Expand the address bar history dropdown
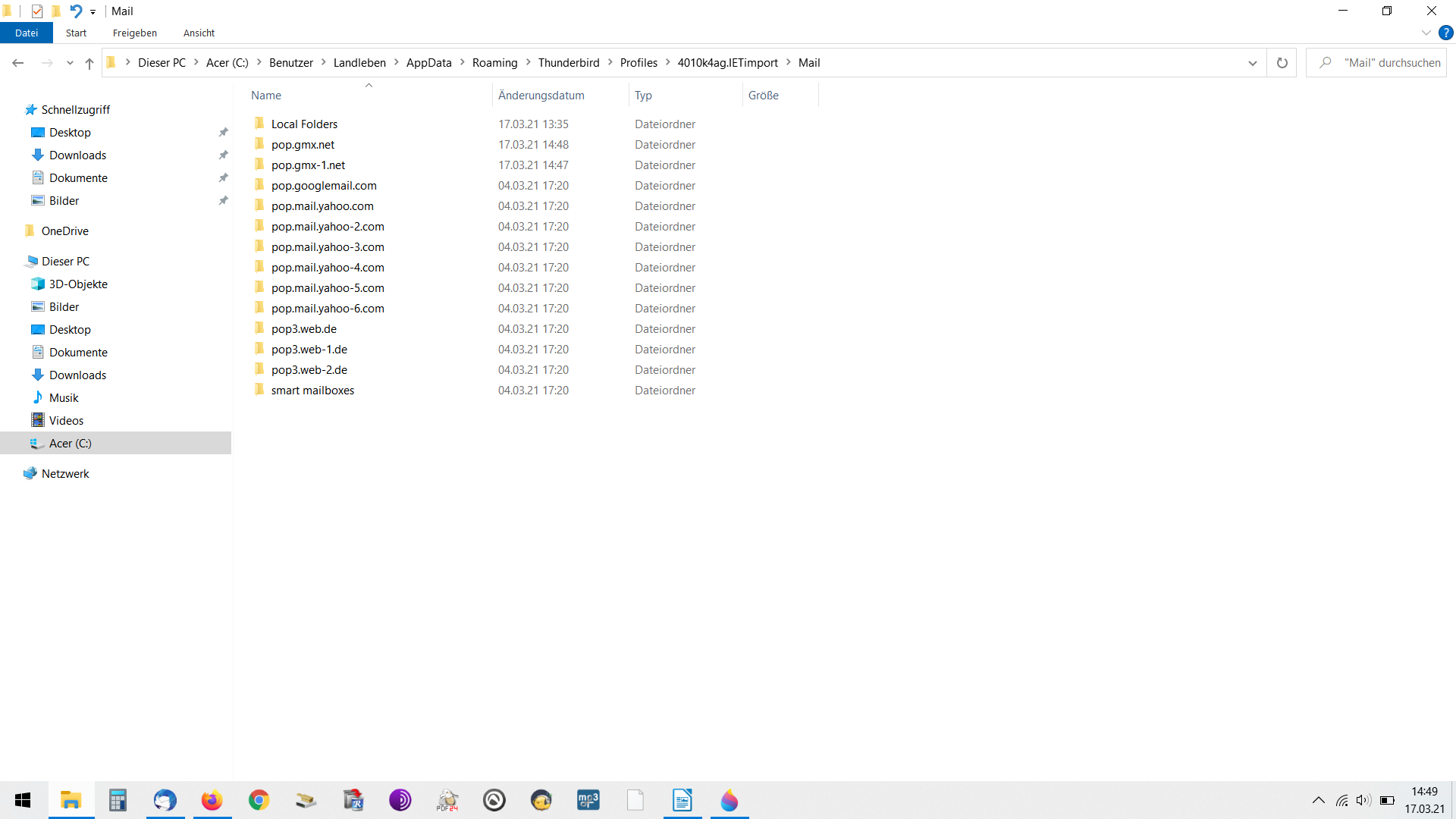This screenshot has height=819, width=1456. tap(1252, 63)
